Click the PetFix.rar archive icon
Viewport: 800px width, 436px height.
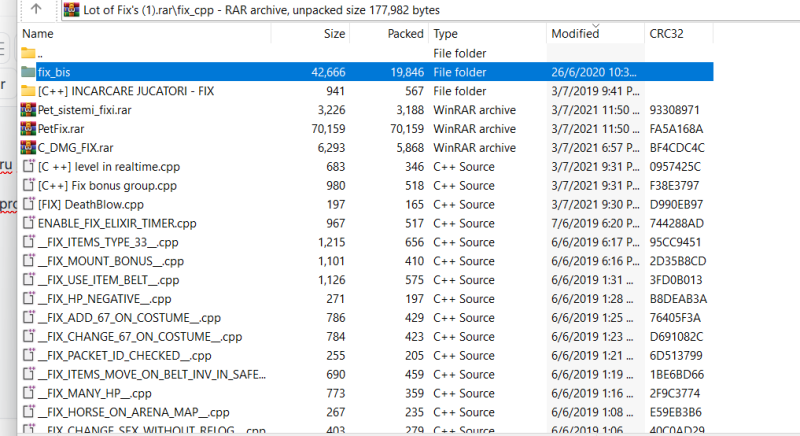click(28, 129)
